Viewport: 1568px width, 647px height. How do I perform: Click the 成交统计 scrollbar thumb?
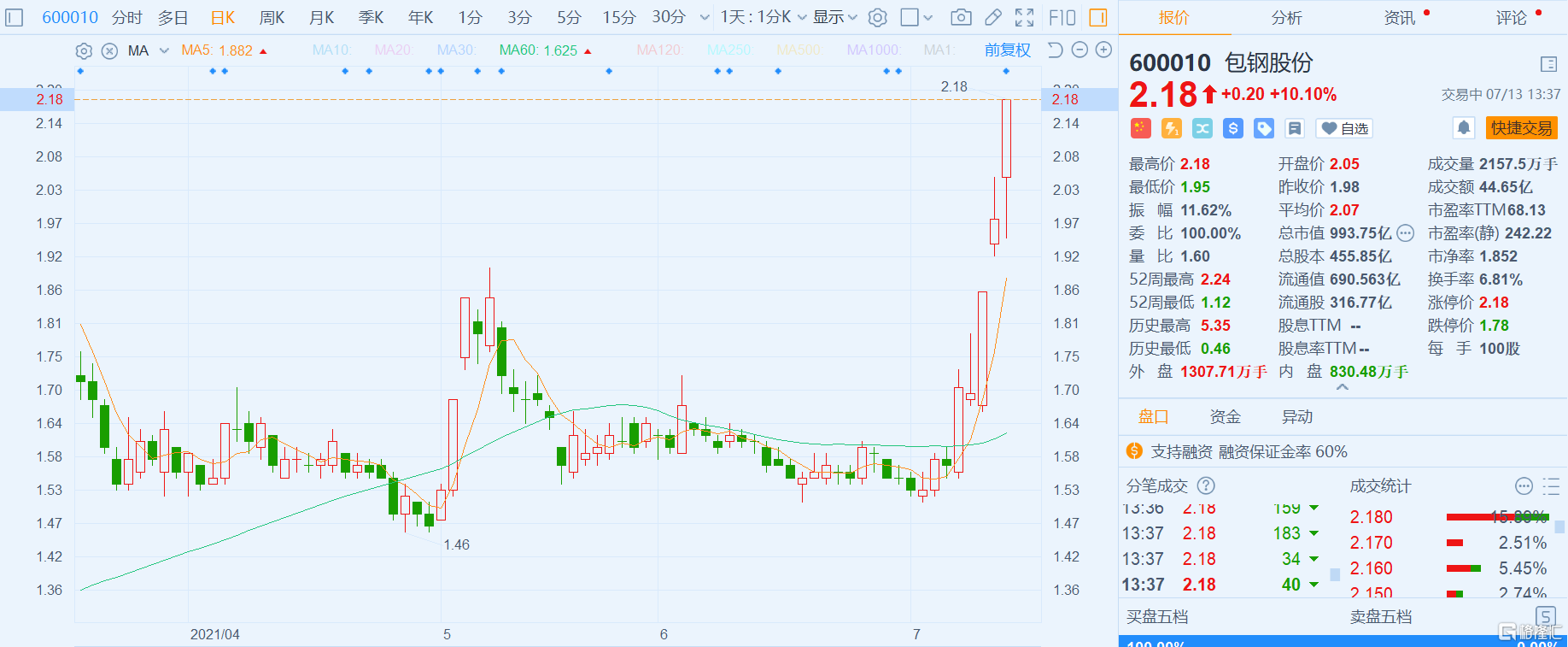click(x=1559, y=526)
